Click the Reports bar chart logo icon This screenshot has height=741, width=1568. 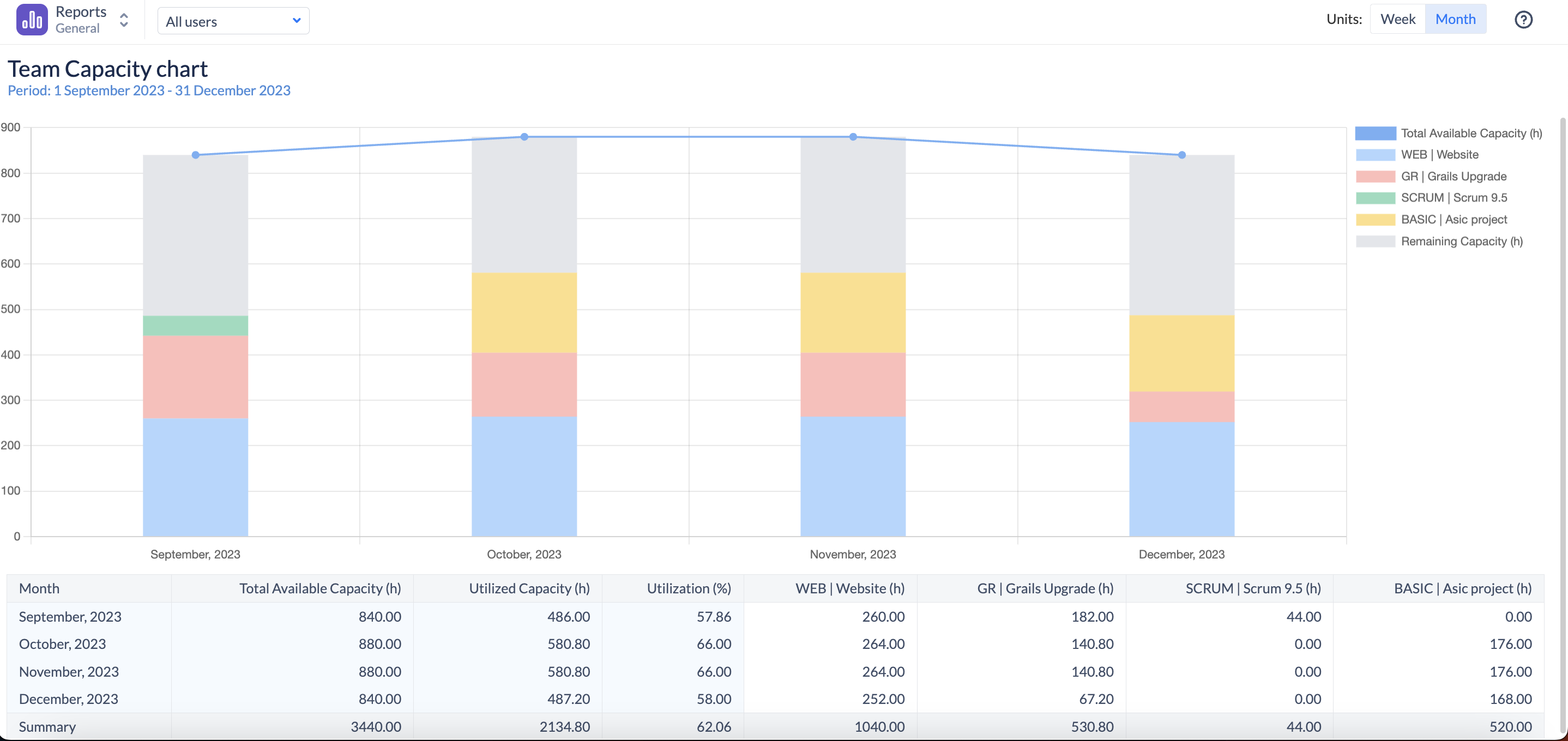[x=32, y=20]
